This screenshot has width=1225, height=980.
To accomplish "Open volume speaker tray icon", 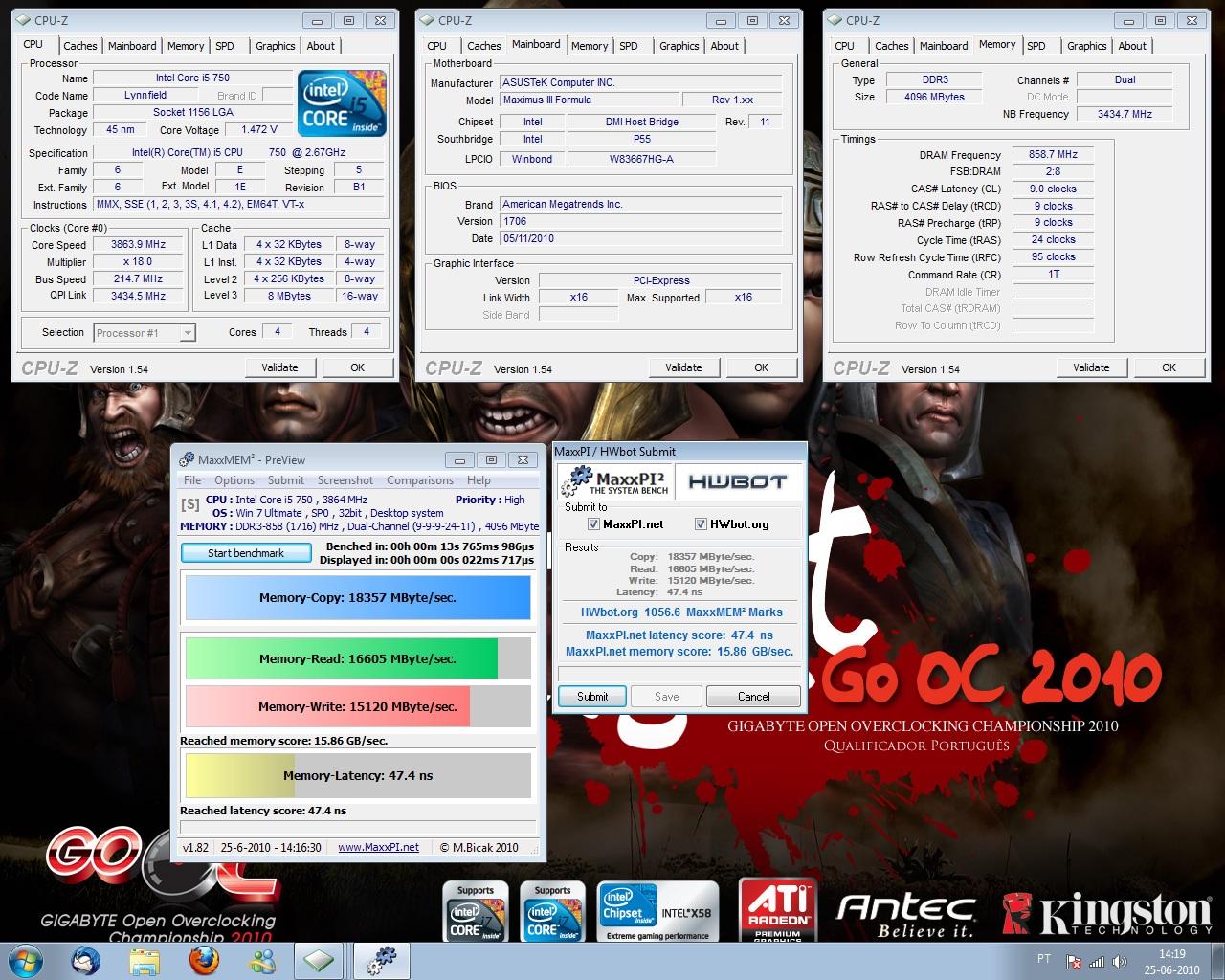I will 1118,962.
